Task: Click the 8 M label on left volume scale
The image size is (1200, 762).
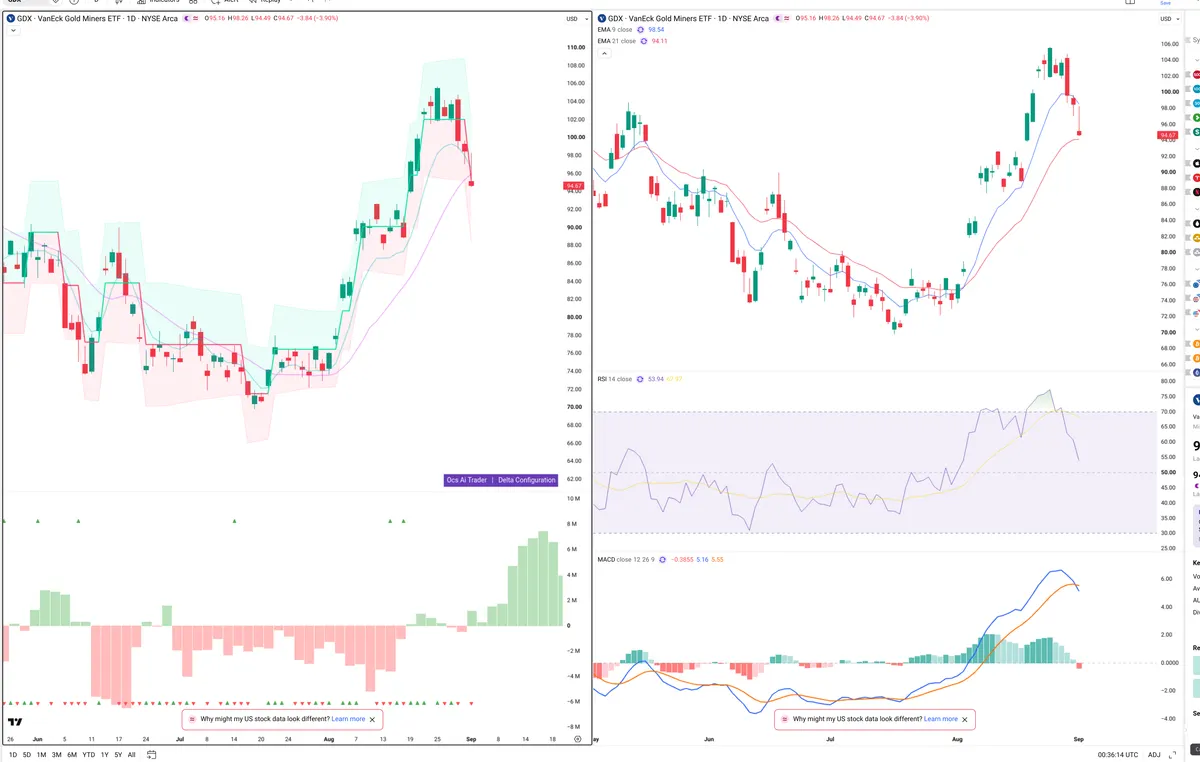Action: (x=572, y=523)
